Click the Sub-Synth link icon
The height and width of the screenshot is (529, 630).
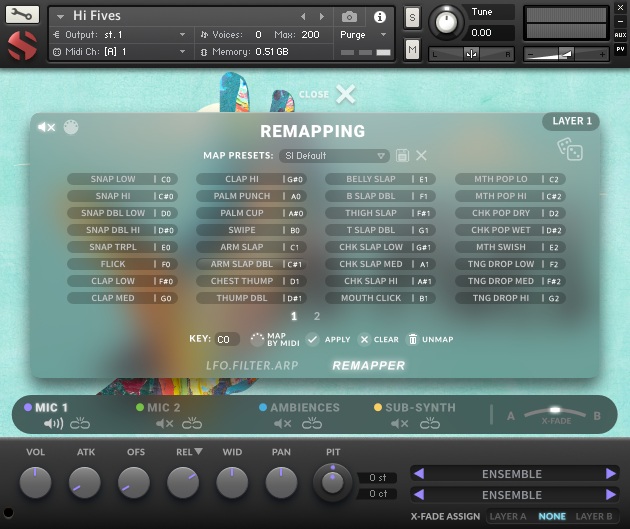pos(430,423)
